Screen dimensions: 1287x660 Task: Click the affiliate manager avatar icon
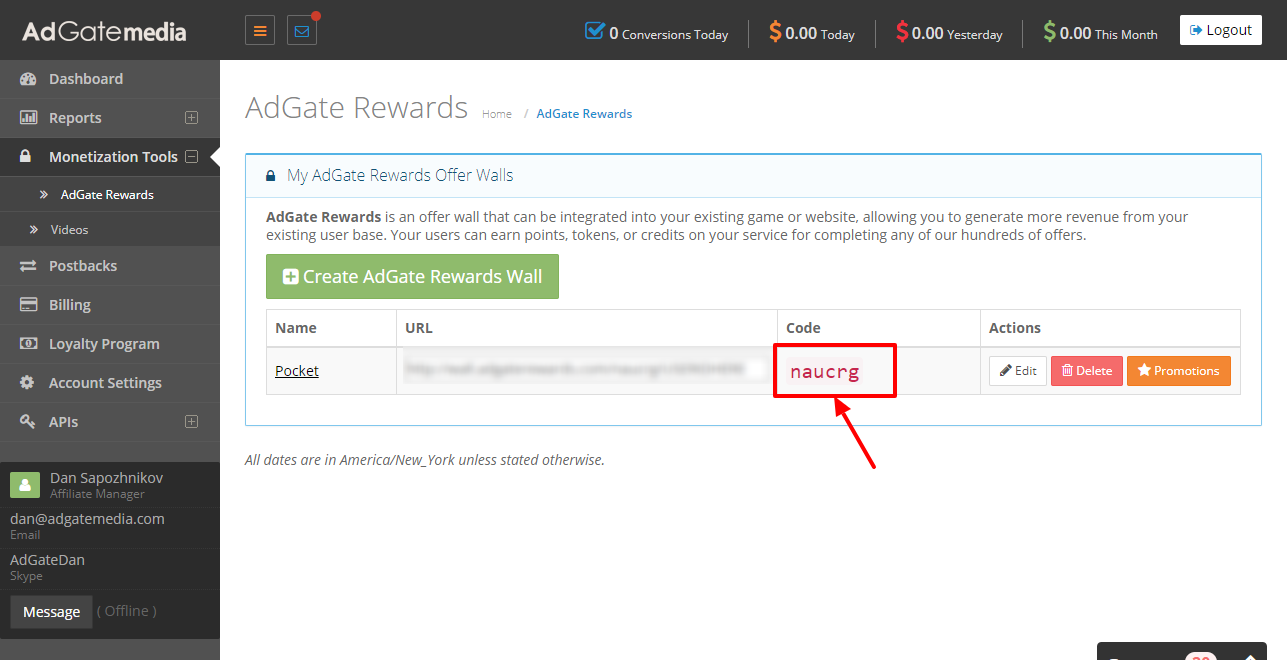pyautogui.click(x=25, y=485)
